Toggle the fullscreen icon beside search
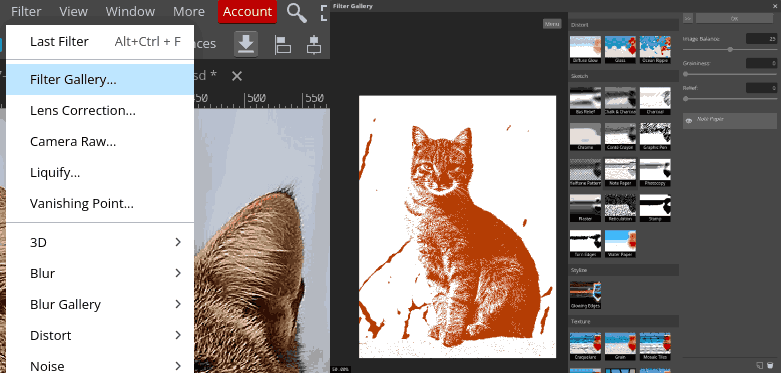781x373 pixels. [x=324, y=12]
